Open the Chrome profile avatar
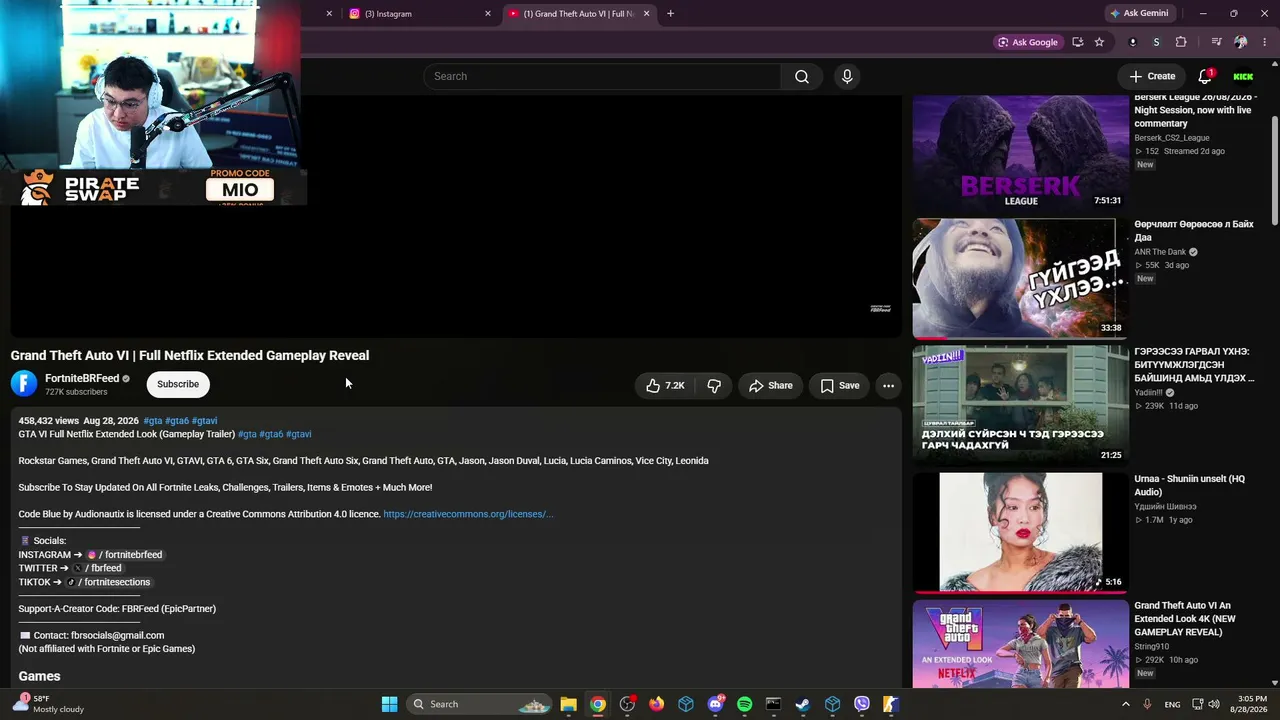This screenshot has height=720, width=1280. point(1240,42)
